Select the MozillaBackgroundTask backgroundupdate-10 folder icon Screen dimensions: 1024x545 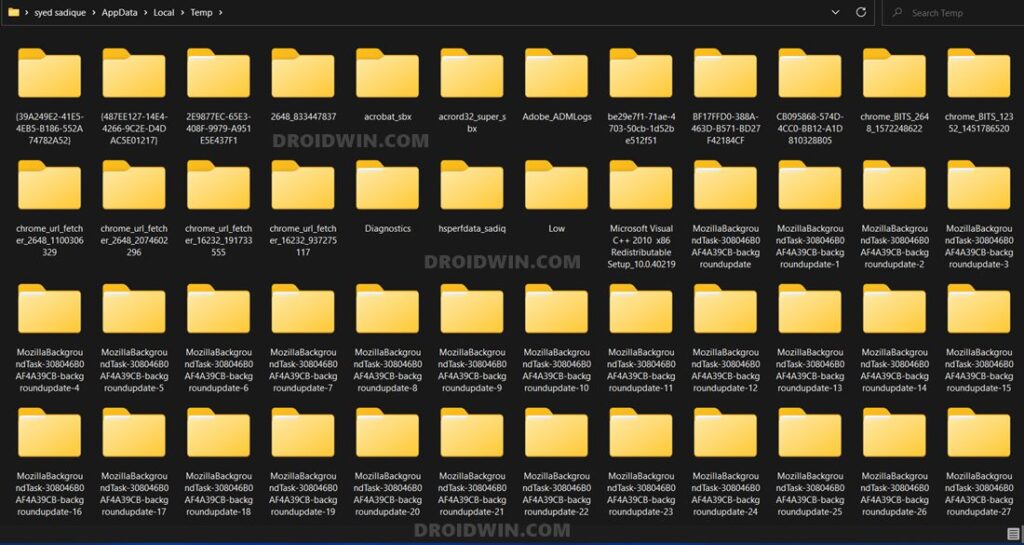[556, 309]
